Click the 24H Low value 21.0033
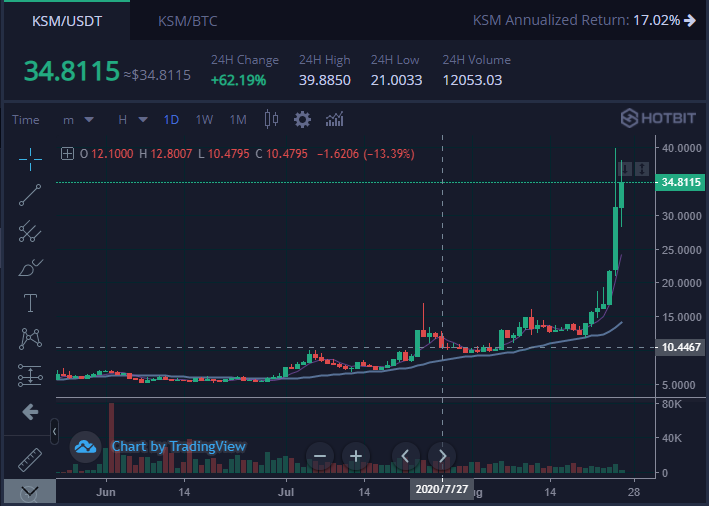The image size is (709, 506). point(397,80)
